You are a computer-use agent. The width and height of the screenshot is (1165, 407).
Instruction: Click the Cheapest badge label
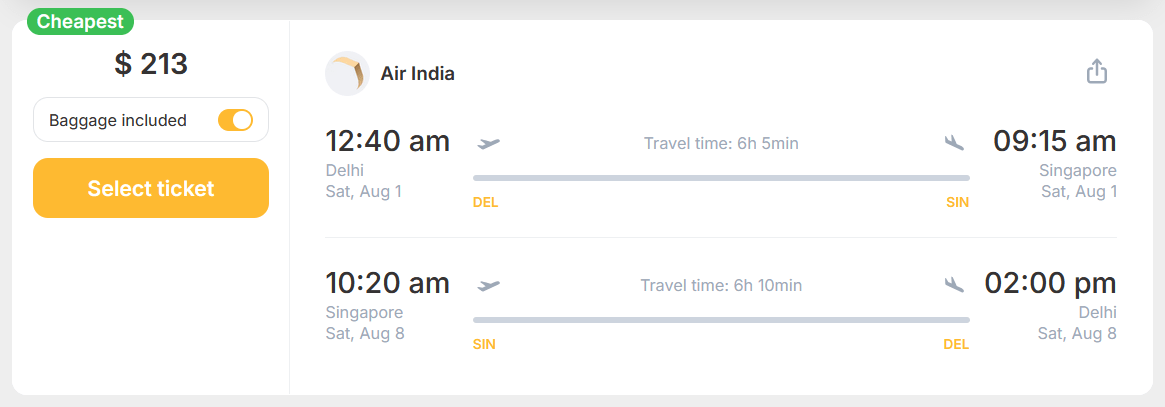[80, 21]
